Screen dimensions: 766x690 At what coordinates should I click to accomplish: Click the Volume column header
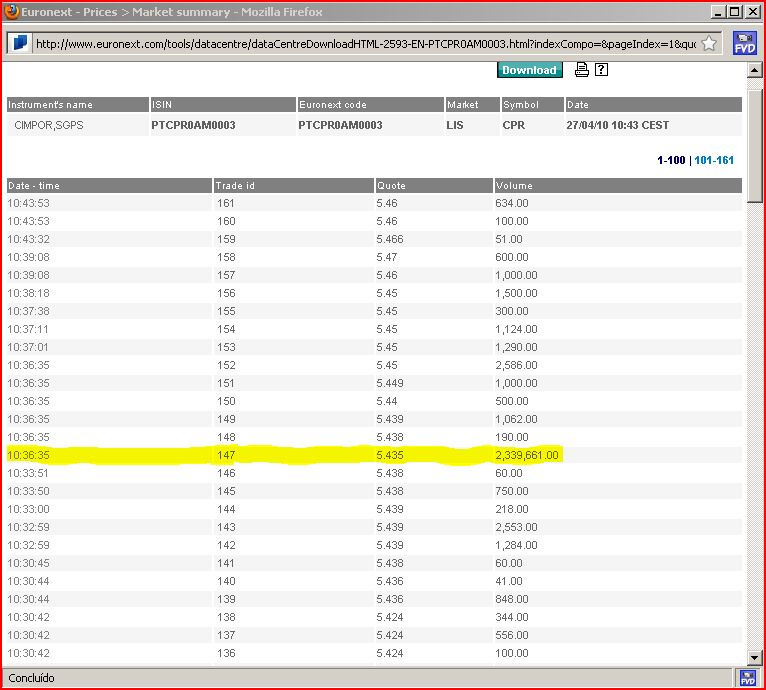pos(618,186)
